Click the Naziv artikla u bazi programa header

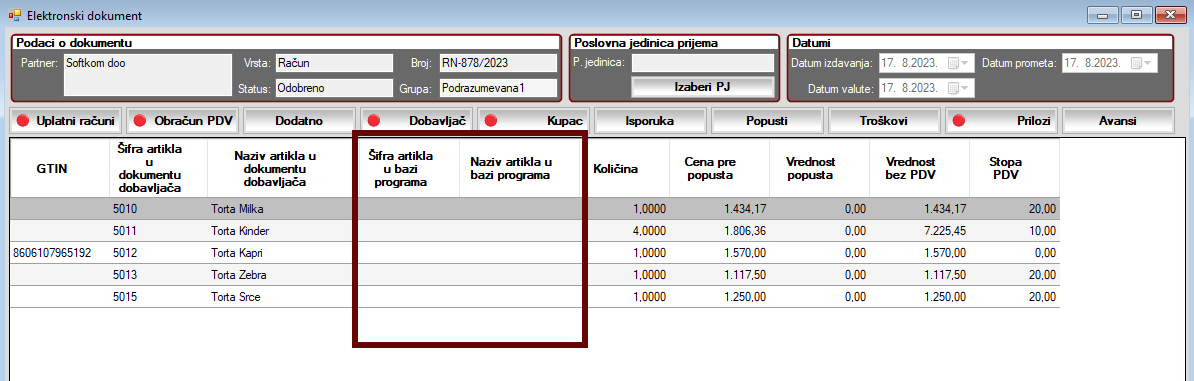point(522,168)
